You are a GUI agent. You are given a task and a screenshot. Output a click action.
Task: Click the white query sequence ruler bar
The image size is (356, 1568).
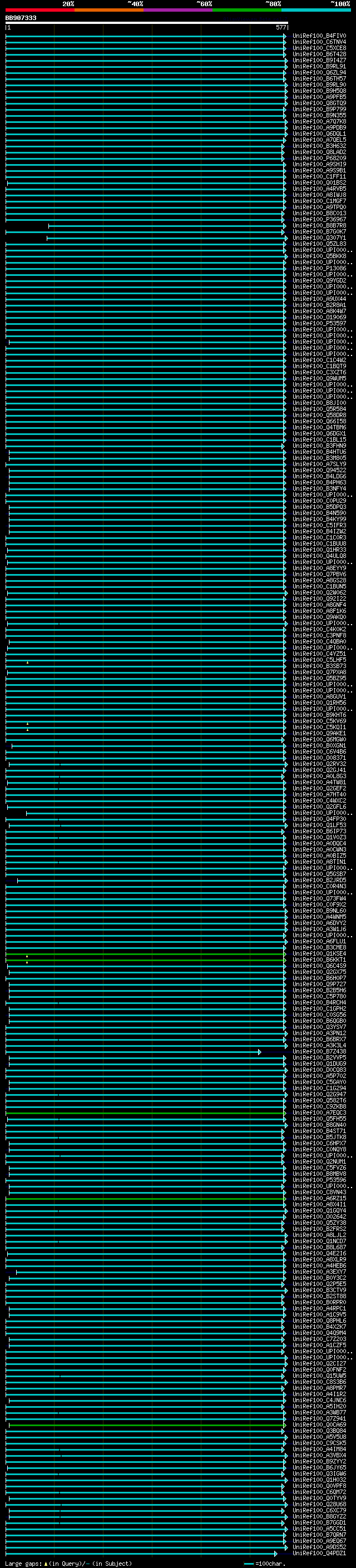click(x=147, y=22)
